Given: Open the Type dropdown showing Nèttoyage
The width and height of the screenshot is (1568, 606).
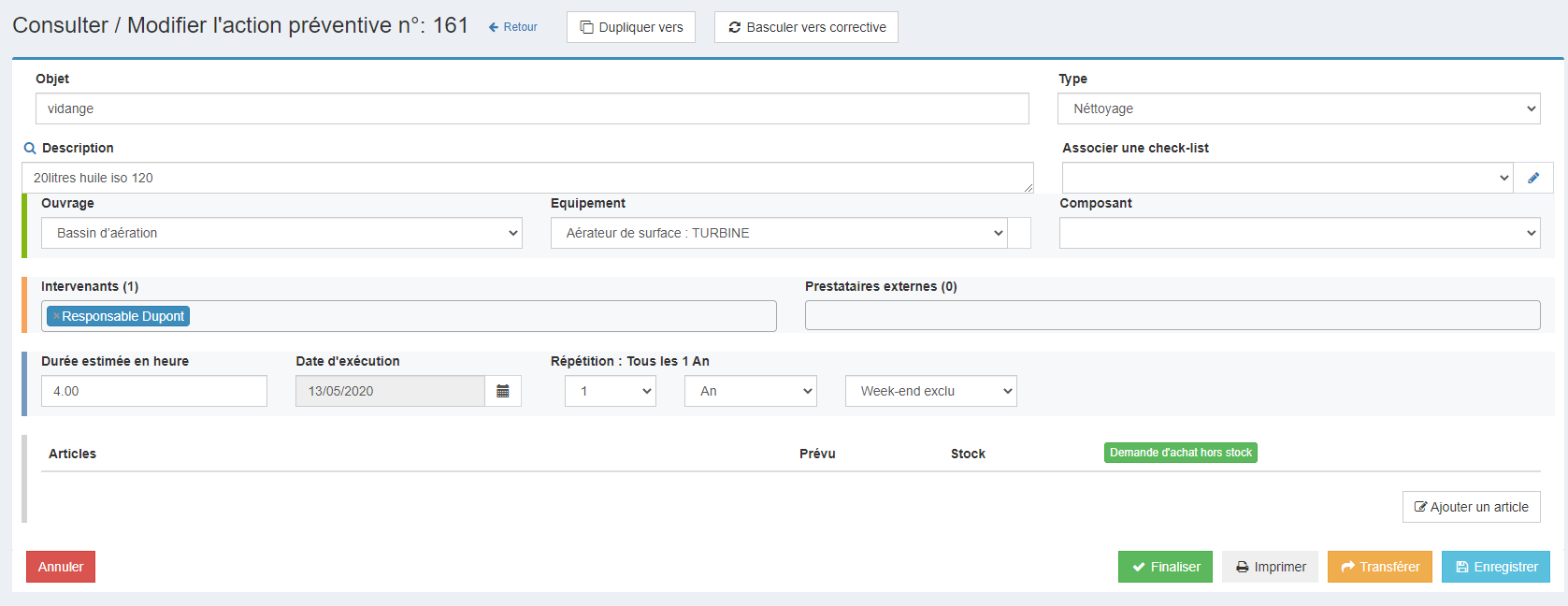Looking at the screenshot, I should click(x=1299, y=108).
